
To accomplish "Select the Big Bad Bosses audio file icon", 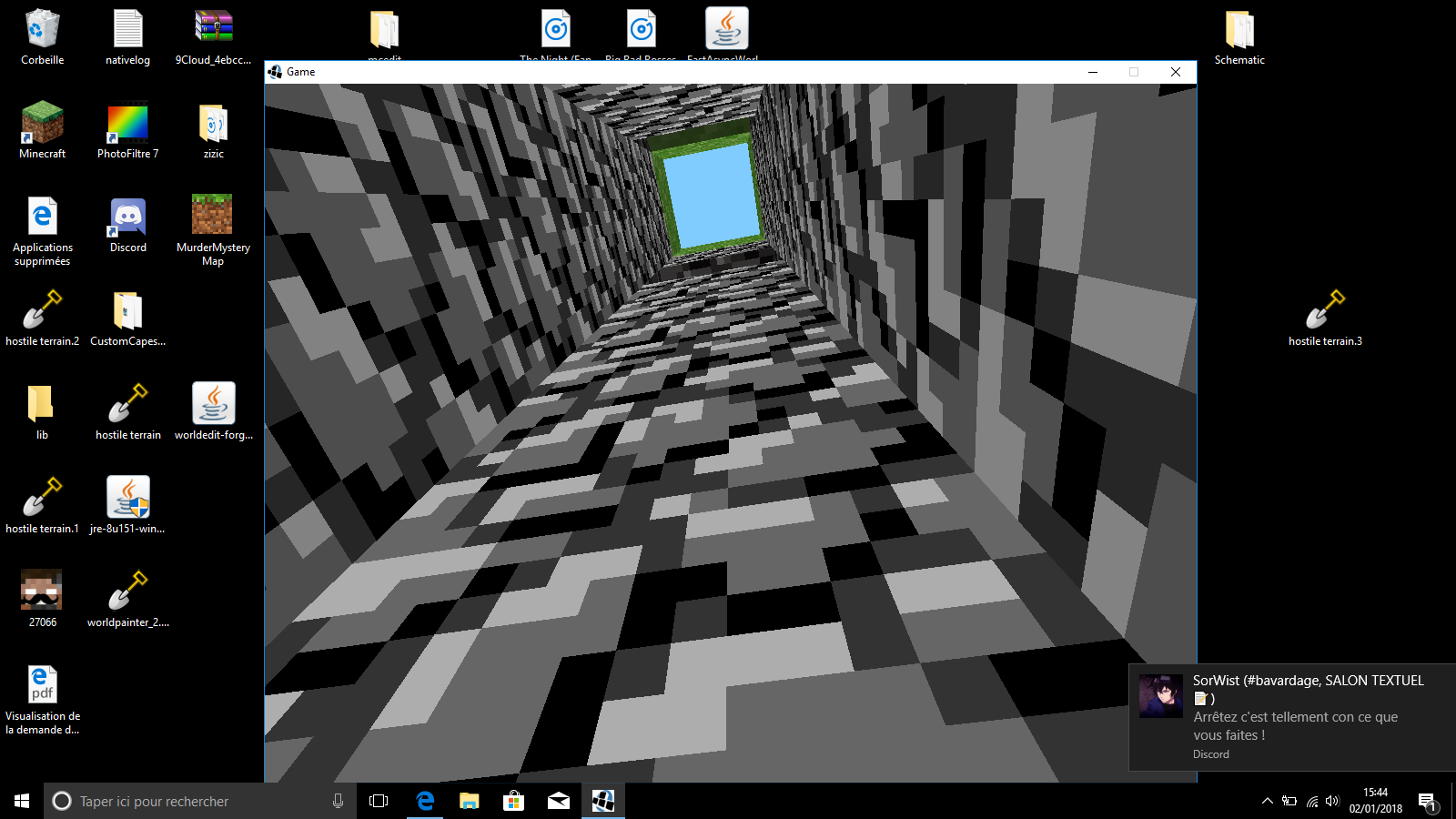I will 641,29.
